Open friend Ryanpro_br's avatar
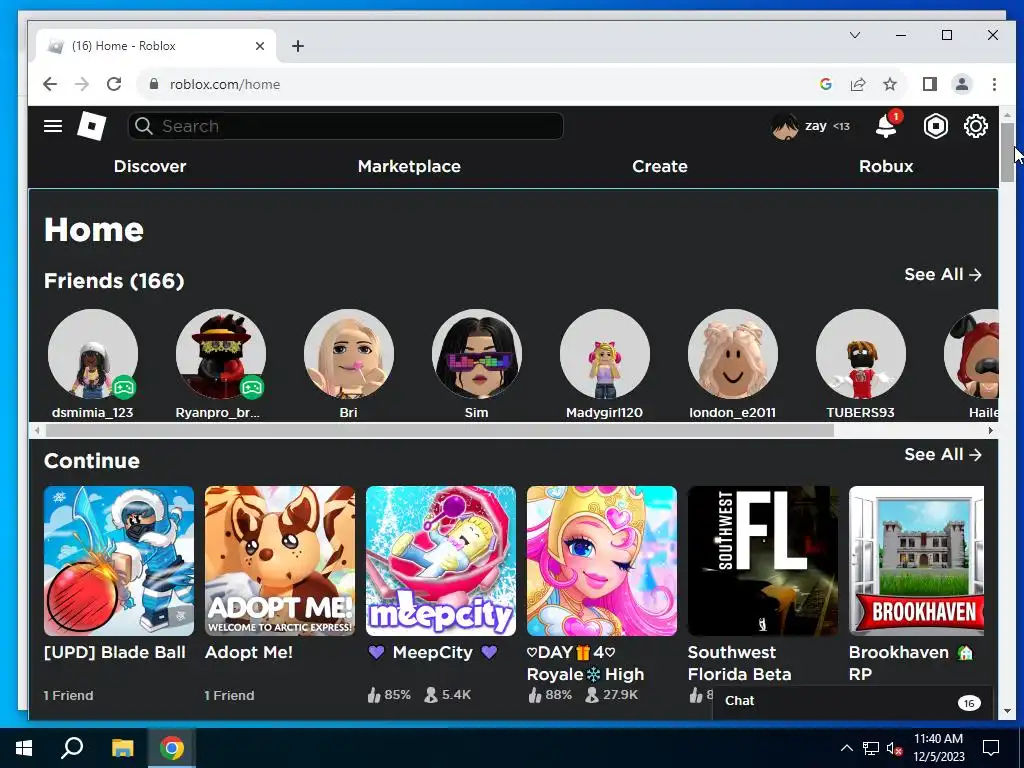Screen dimensions: 1024x768 pyautogui.click(x=221, y=354)
